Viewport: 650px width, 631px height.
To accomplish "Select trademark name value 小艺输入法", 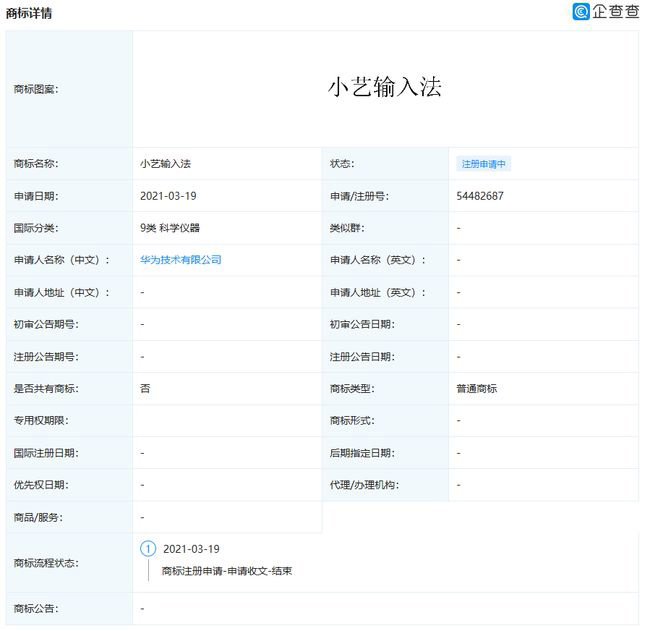I will (165, 164).
